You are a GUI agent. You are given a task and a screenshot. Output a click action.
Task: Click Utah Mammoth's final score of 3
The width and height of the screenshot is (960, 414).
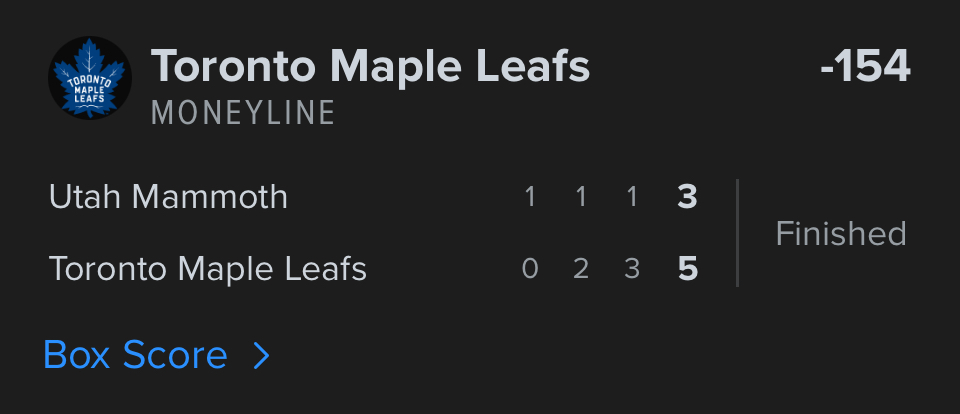click(687, 197)
